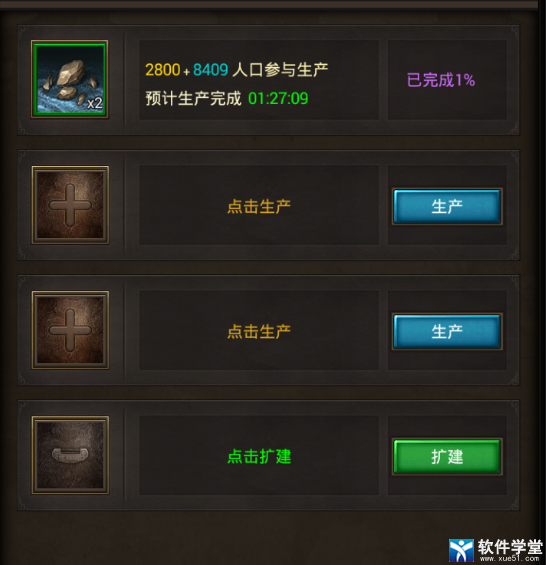
Task: Select the plus icon in the second production slot
Action: click(70, 205)
